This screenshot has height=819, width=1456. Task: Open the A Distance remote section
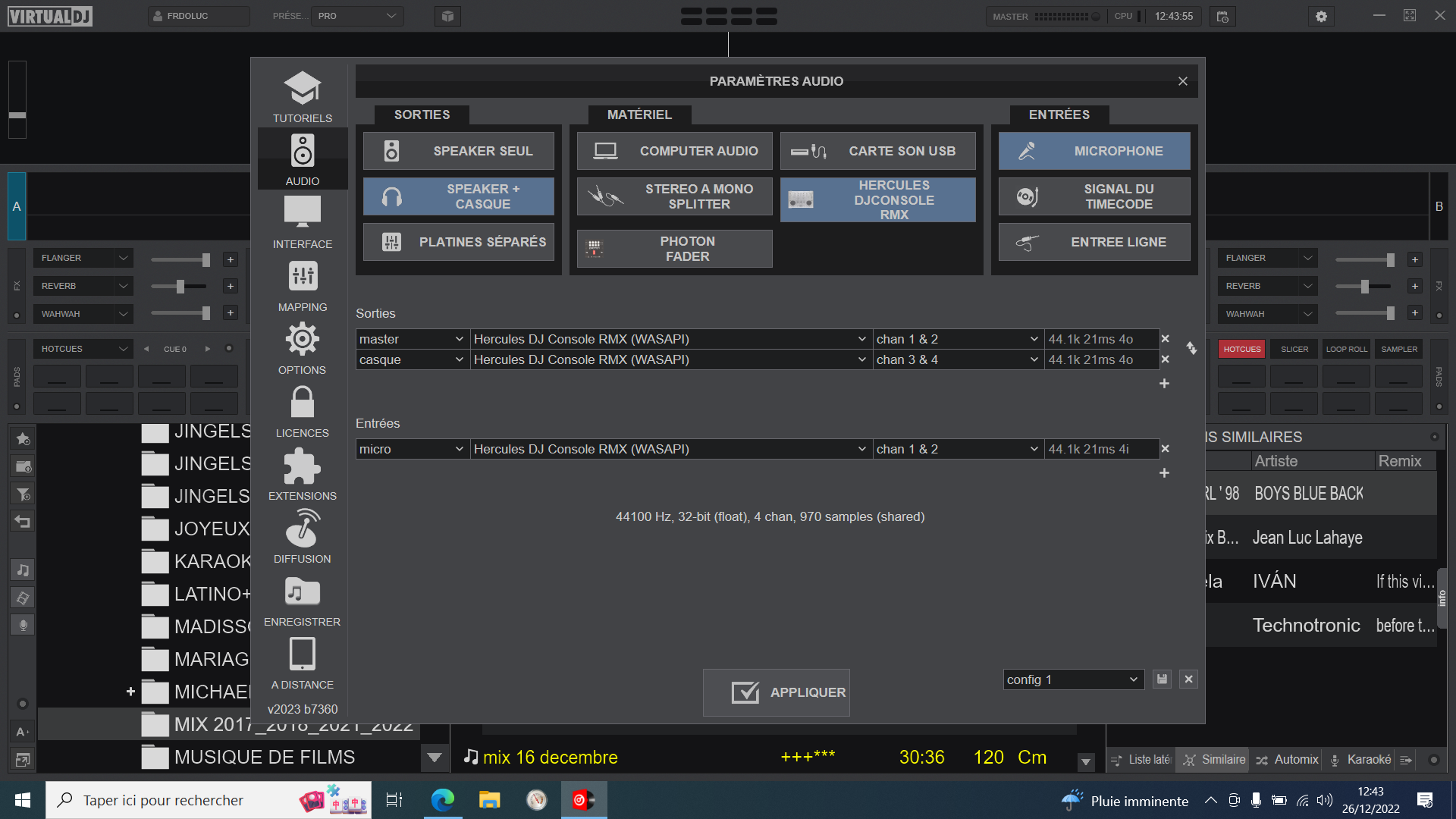(302, 663)
